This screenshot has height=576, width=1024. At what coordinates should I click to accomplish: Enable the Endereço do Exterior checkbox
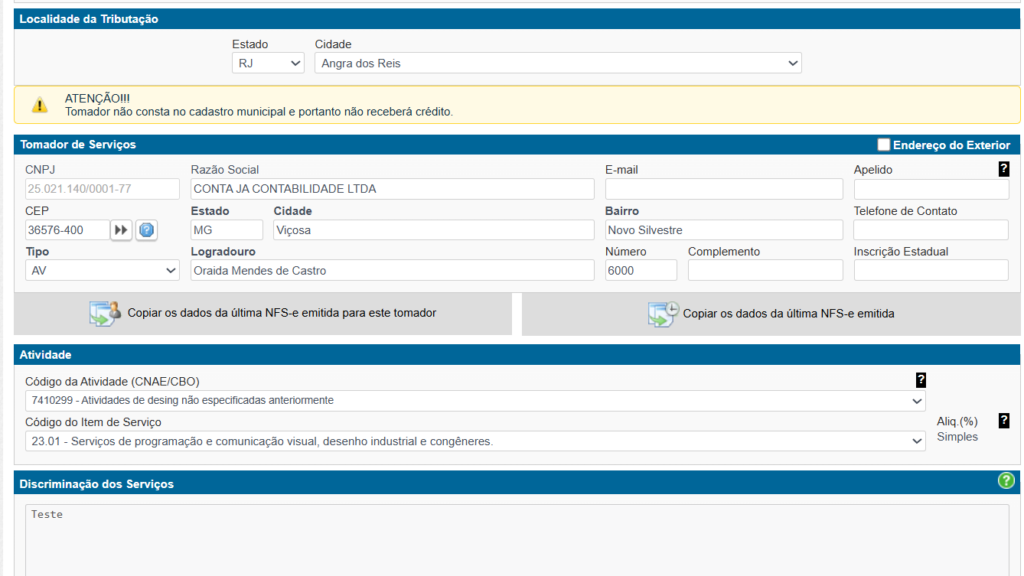pos(883,145)
